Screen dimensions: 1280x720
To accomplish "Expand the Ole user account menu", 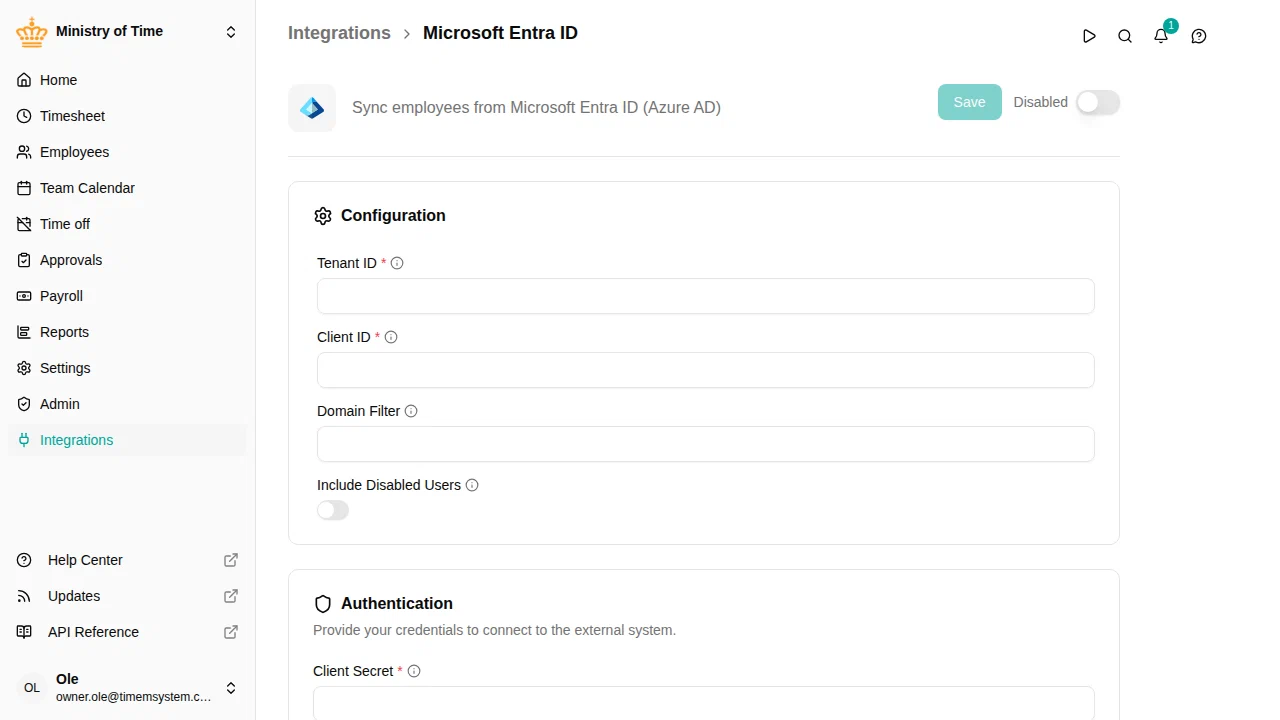I will (231, 688).
